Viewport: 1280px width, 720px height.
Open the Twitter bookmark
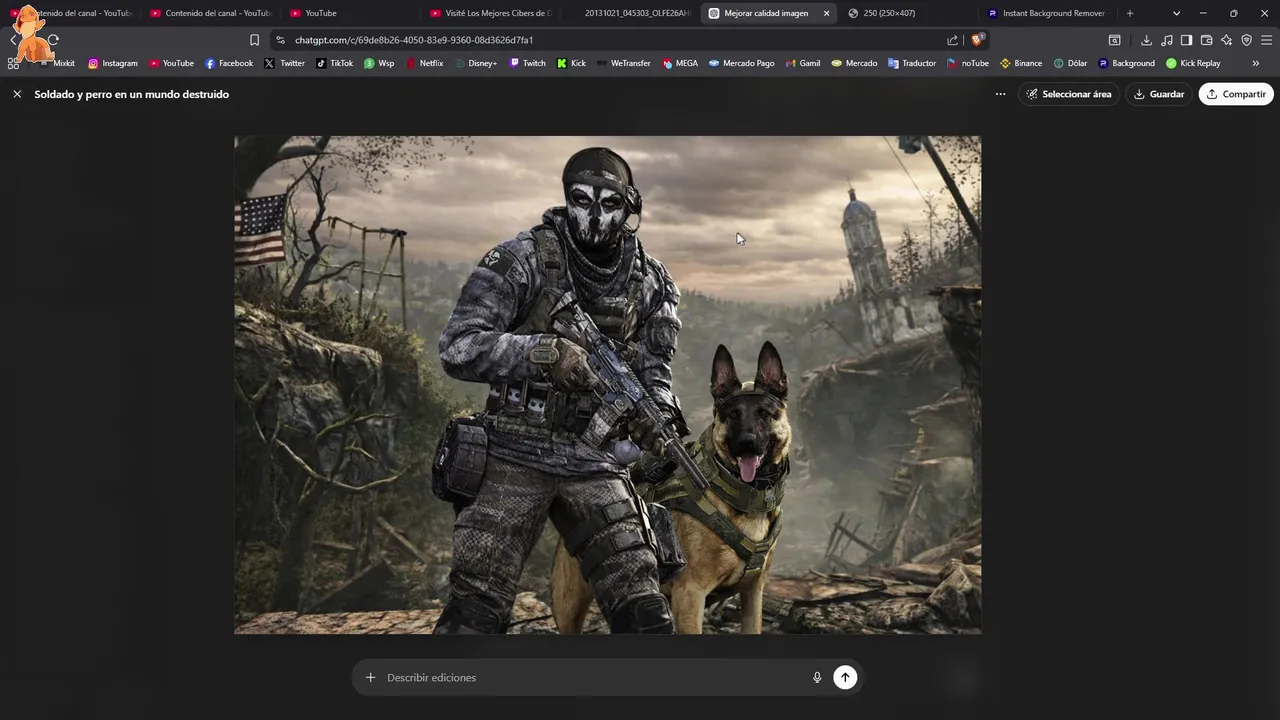(285, 63)
